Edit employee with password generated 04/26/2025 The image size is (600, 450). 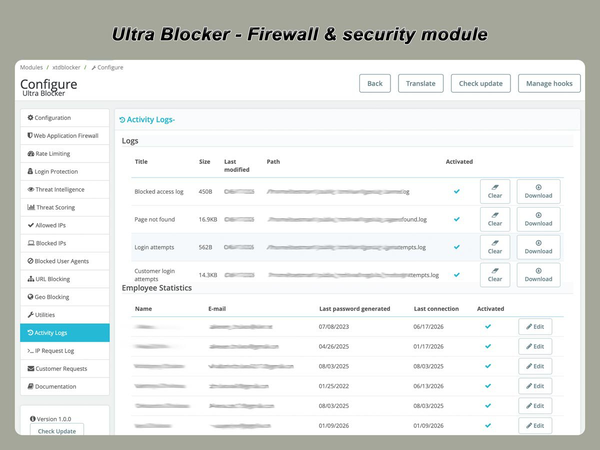(535, 346)
